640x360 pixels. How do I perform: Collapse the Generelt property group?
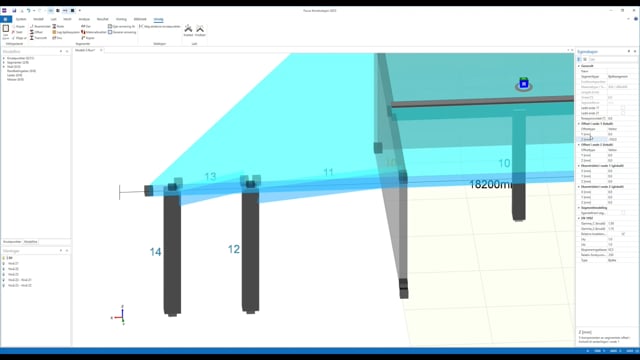click(579, 66)
